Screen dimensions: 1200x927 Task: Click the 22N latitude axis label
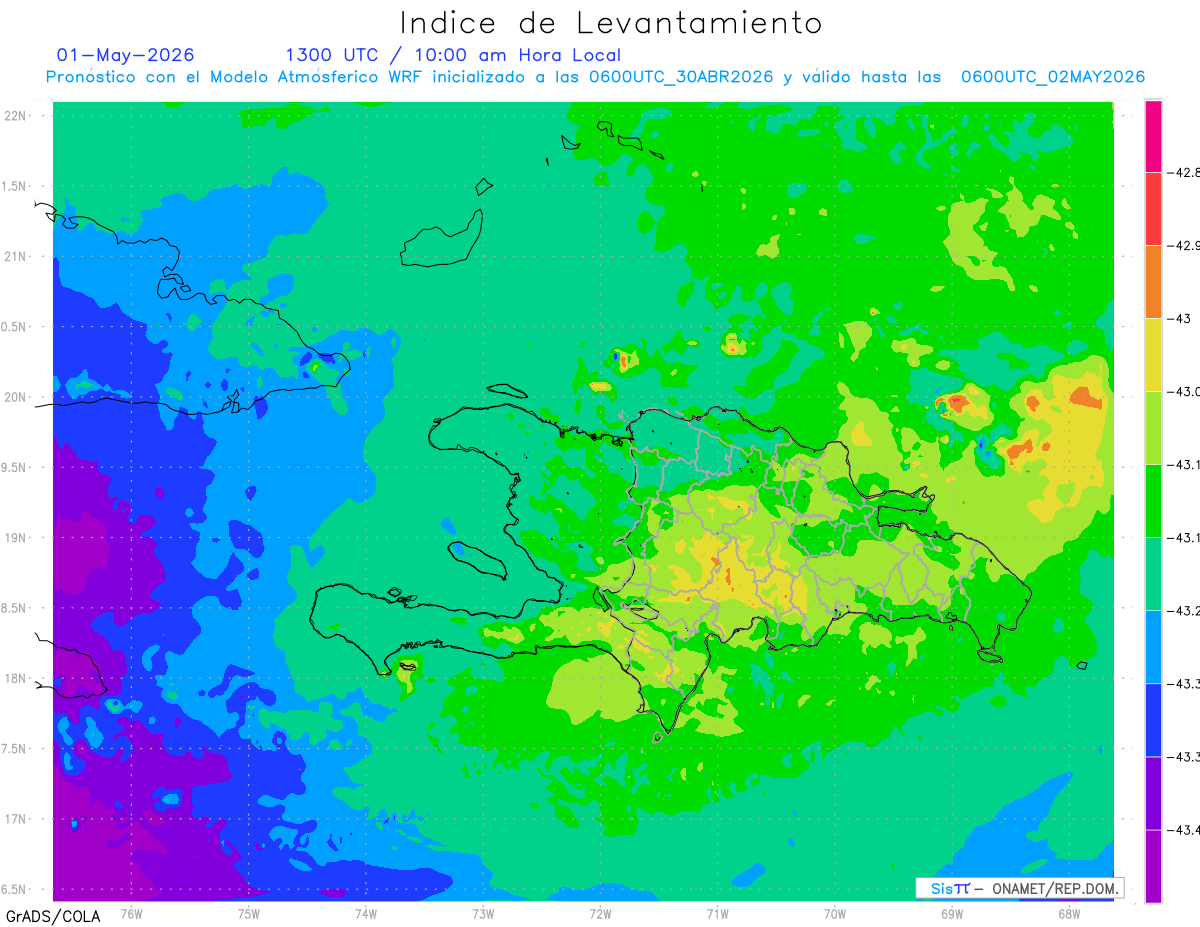(x=18, y=116)
